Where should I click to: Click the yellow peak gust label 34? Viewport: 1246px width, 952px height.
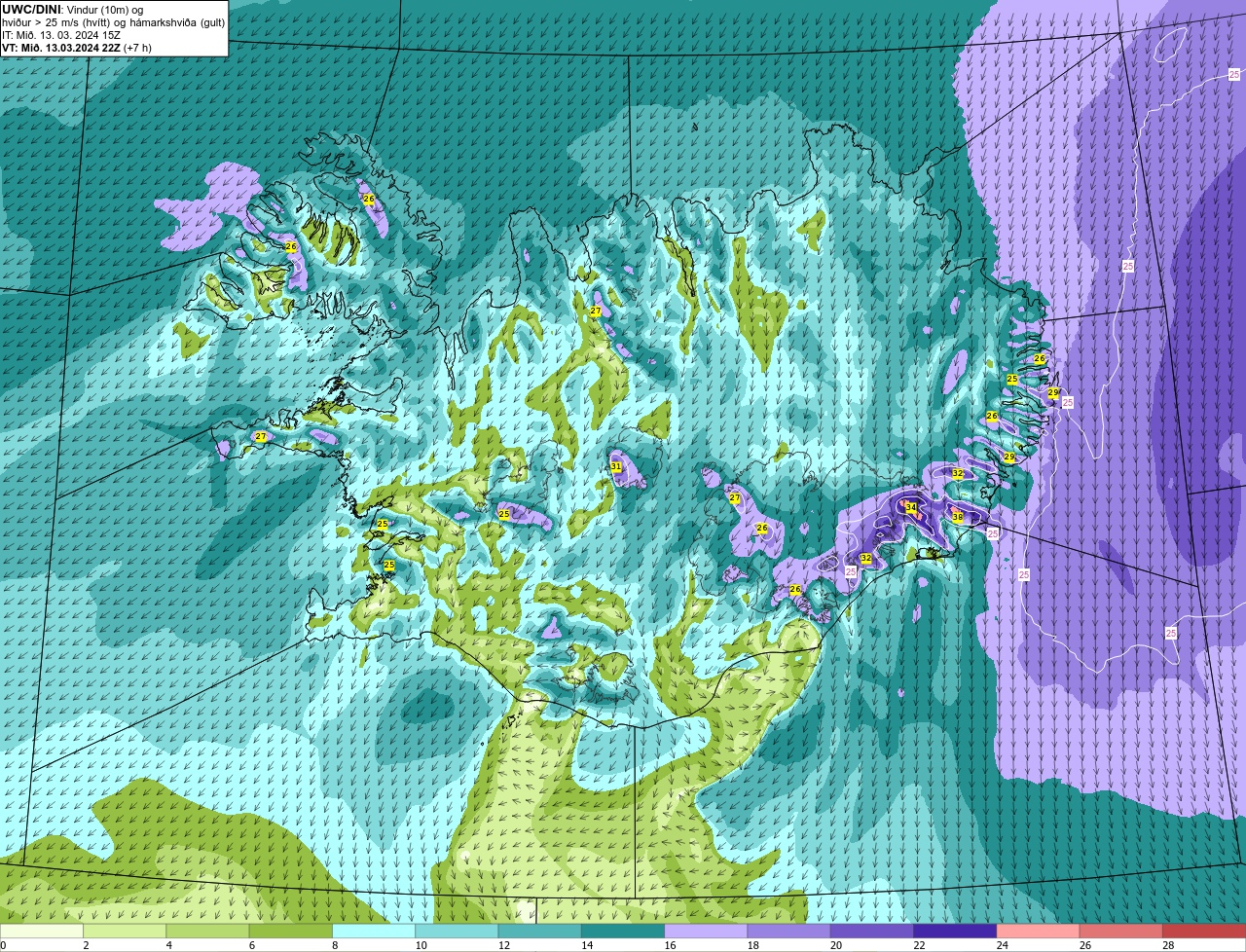pos(911,507)
